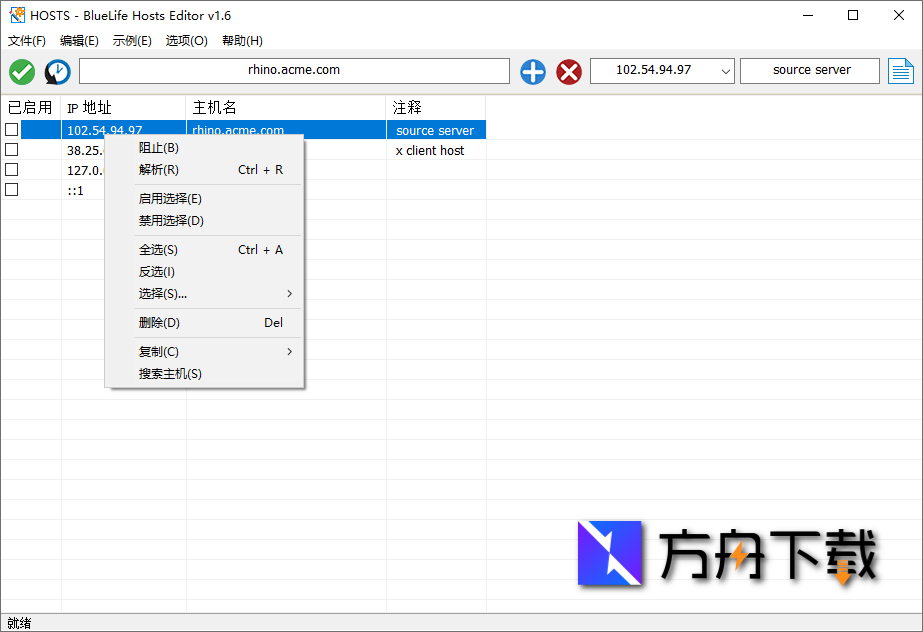Enable the checkbox on the ::1 entry
Image resolution: width=923 pixels, height=632 pixels.
pos(11,189)
